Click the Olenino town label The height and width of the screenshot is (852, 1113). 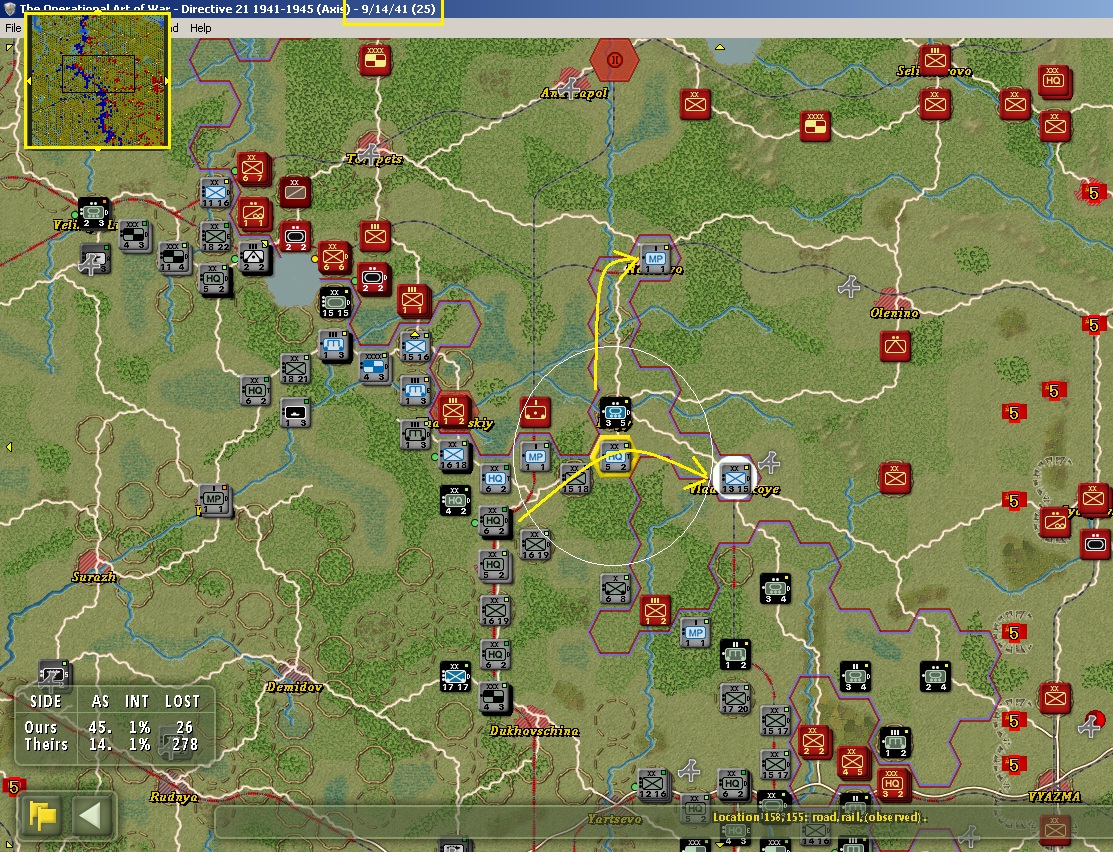tap(894, 313)
